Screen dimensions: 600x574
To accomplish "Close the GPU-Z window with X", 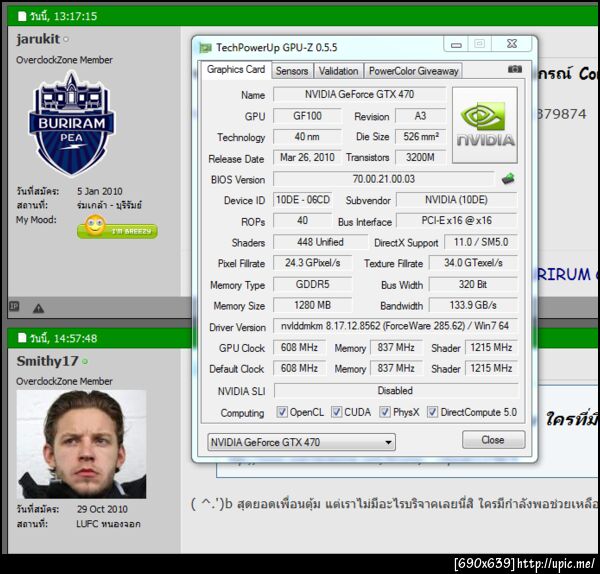I will tap(512, 44).
